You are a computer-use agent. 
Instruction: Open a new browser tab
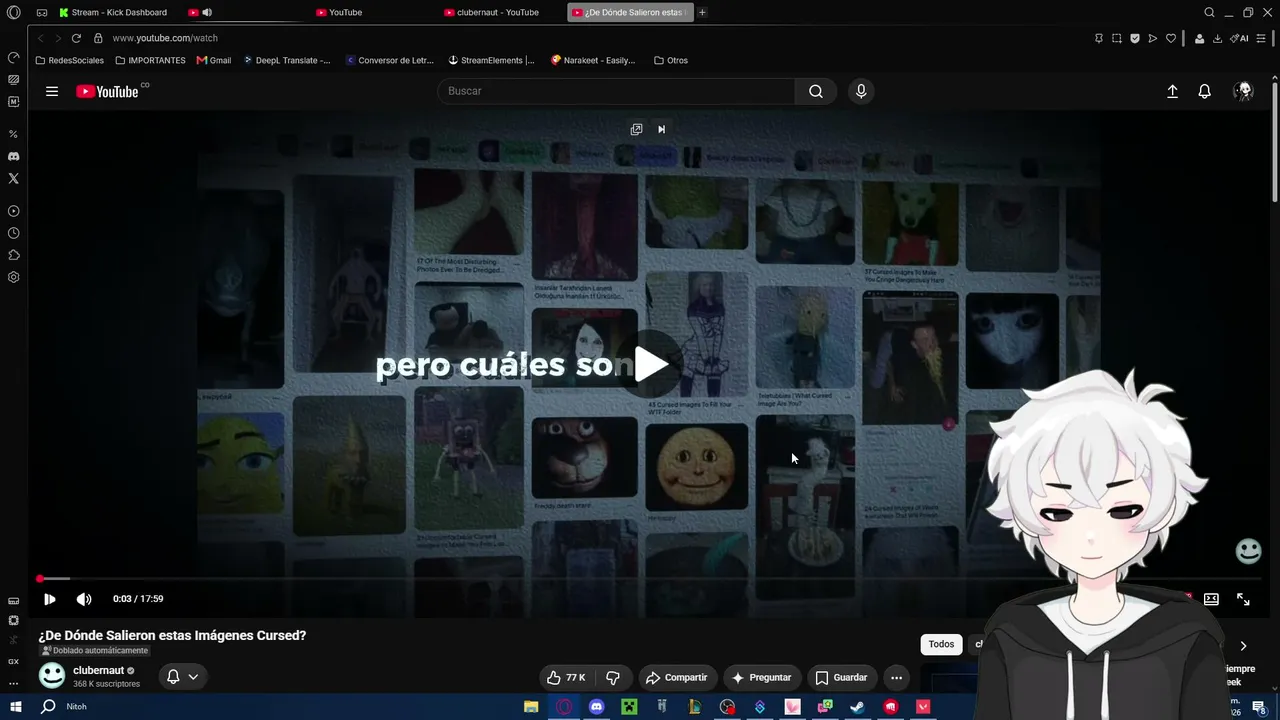(x=702, y=12)
